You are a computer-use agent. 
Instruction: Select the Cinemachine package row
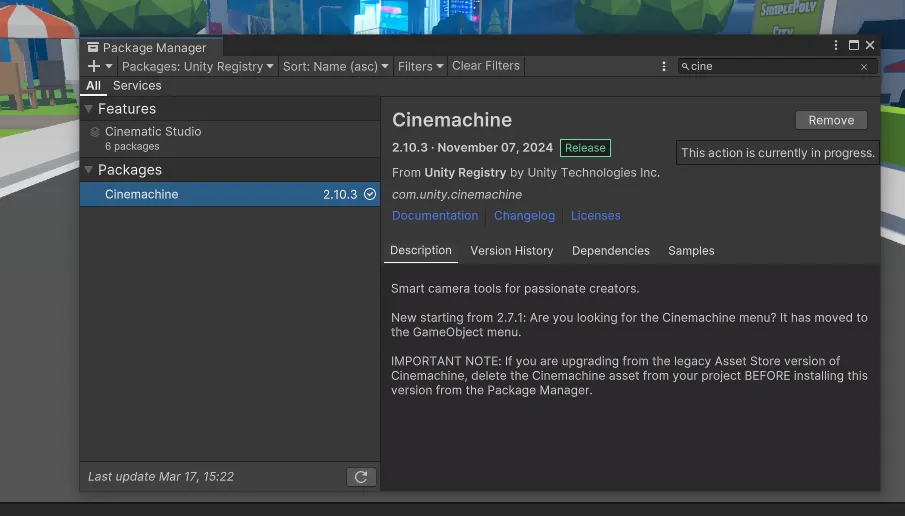(230, 194)
